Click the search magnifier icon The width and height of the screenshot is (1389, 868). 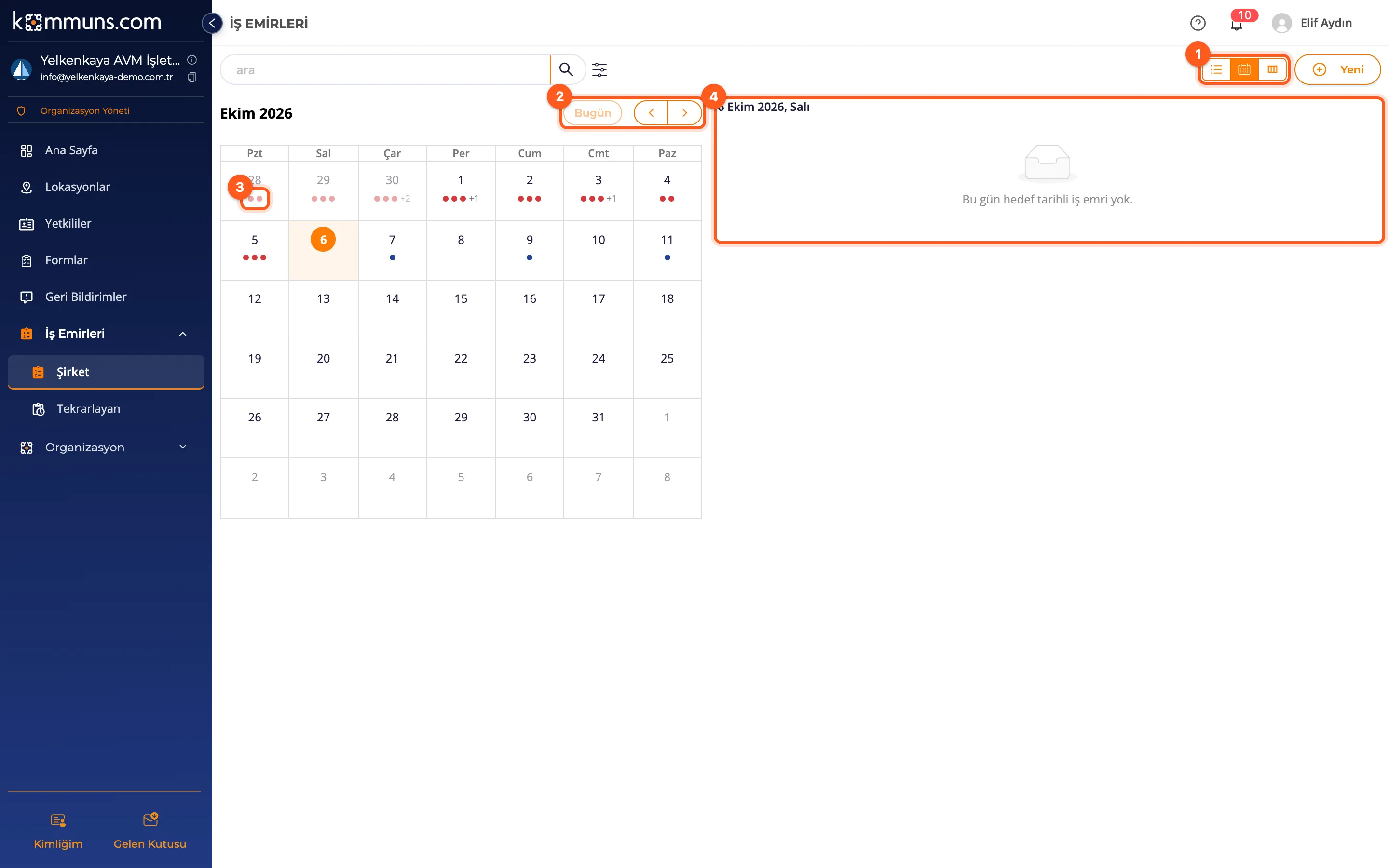[x=566, y=69]
